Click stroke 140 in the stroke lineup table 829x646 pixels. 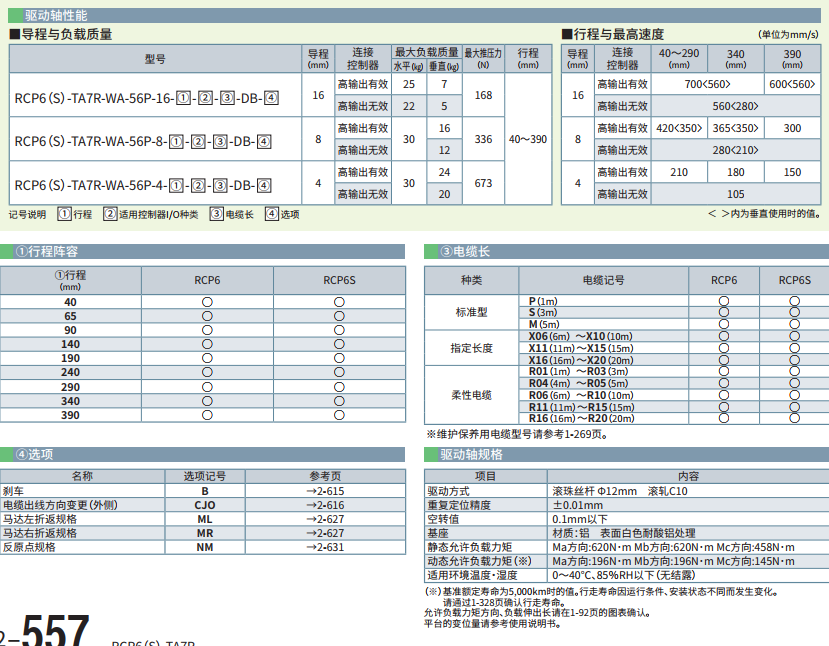coord(70,344)
